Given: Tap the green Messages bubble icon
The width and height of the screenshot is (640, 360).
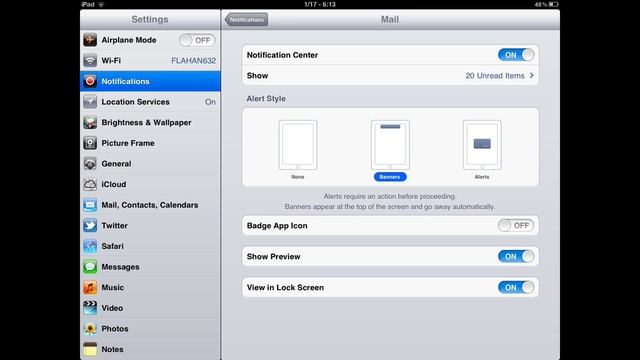Looking at the screenshot, I should coord(90,267).
